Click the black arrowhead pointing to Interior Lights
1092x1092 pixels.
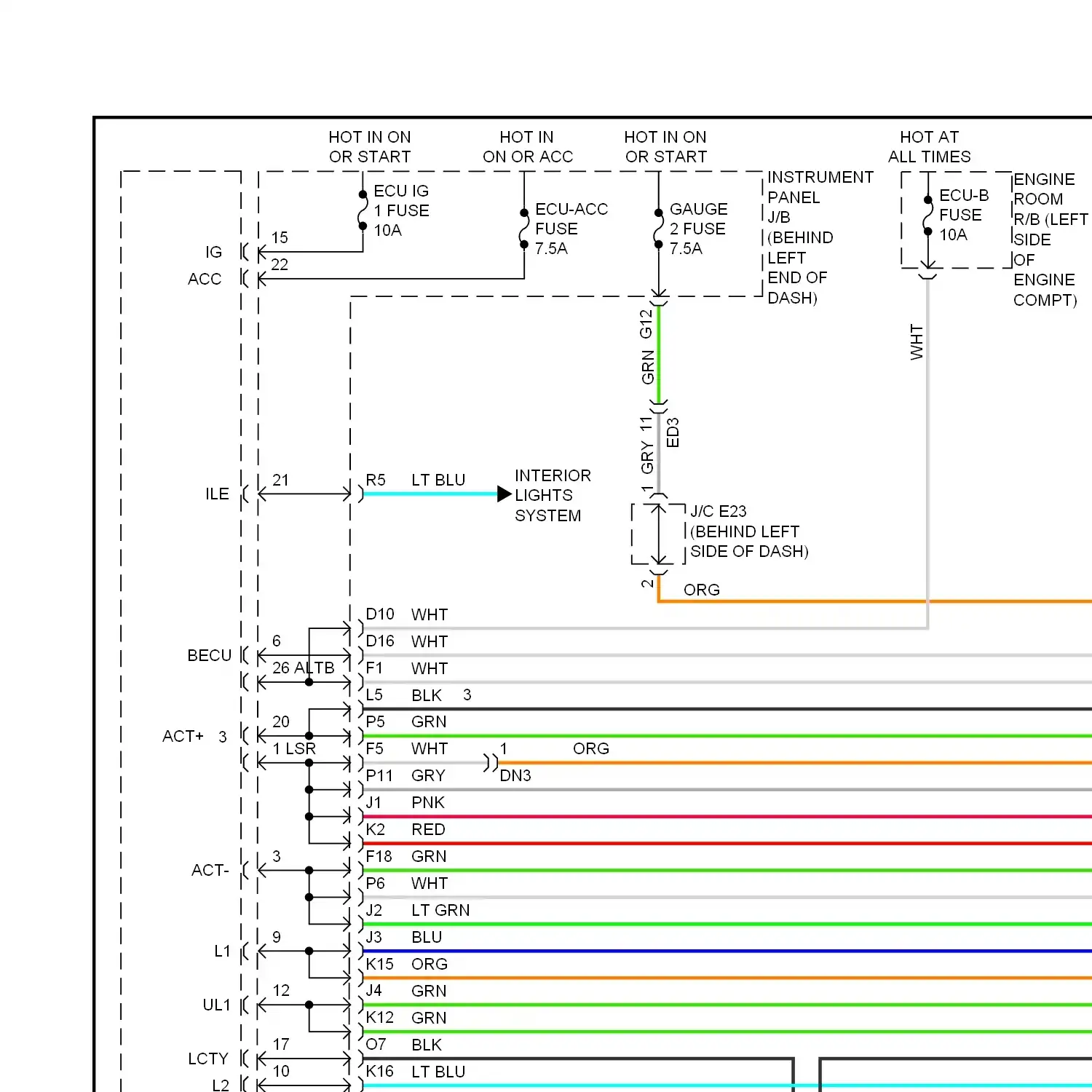click(505, 494)
